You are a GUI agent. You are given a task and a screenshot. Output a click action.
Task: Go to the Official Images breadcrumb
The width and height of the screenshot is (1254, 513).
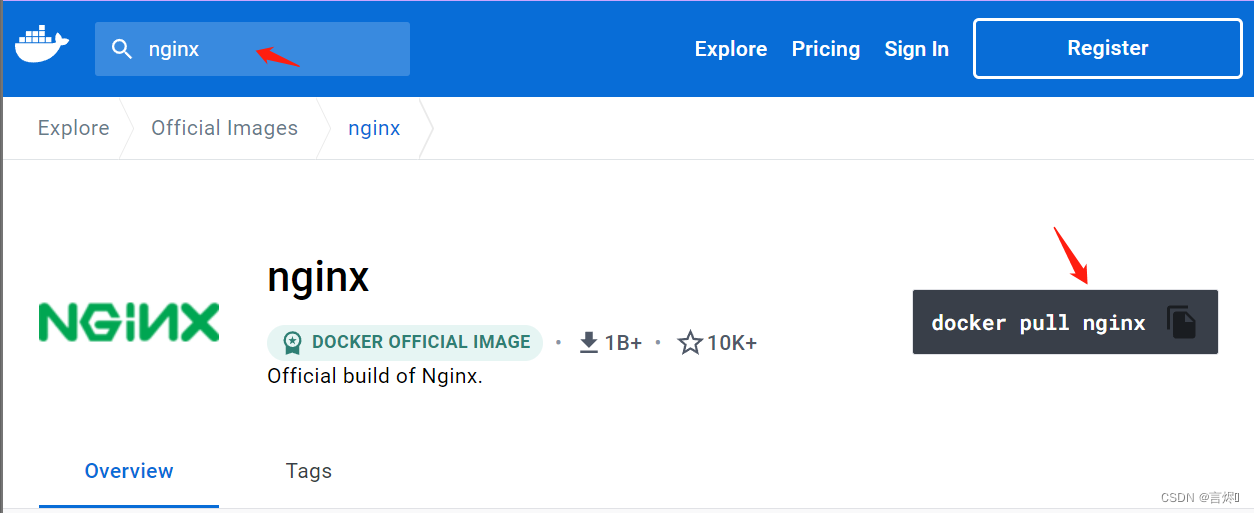coord(224,128)
